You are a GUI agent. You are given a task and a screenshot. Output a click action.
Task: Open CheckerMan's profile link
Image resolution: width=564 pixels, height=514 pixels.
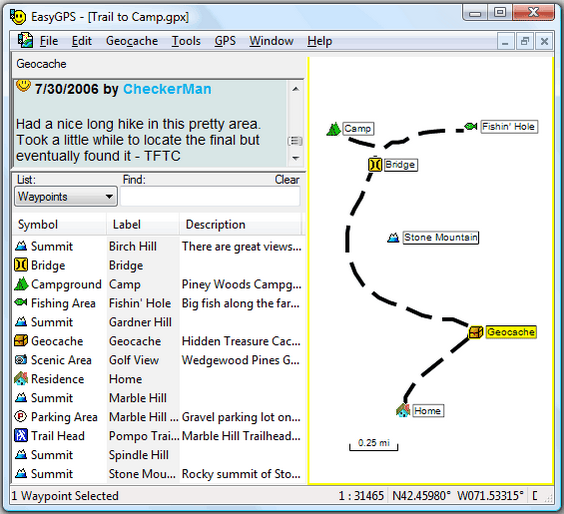coord(167,89)
